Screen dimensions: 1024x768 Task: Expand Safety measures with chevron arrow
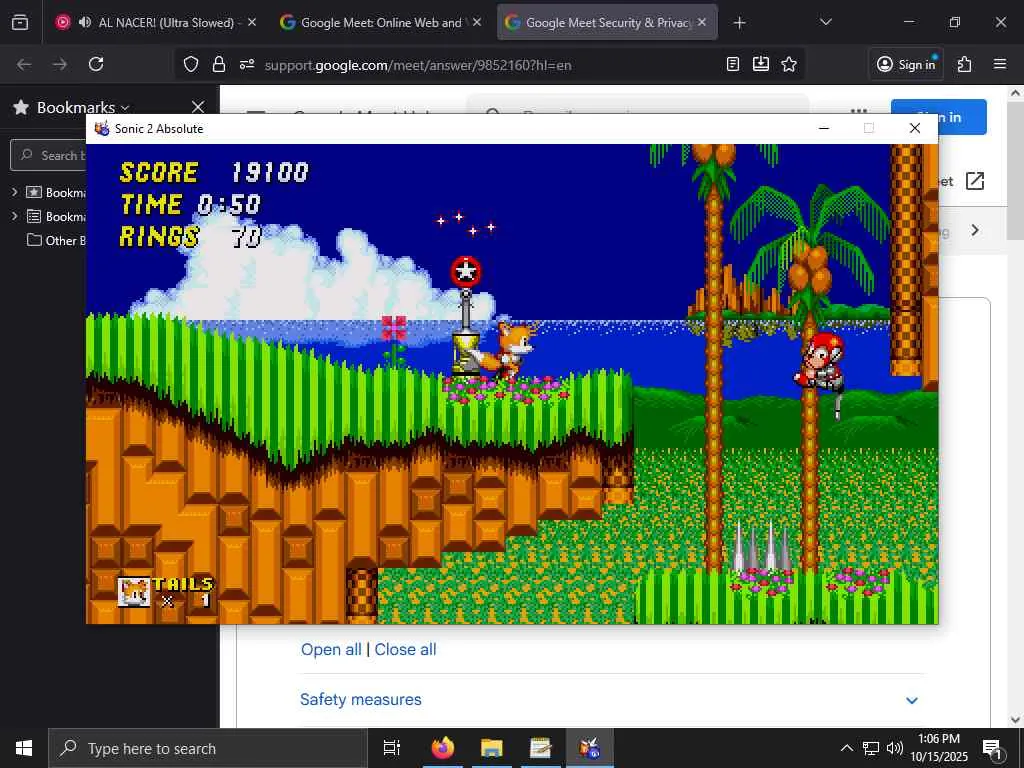click(x=912, y=700)
